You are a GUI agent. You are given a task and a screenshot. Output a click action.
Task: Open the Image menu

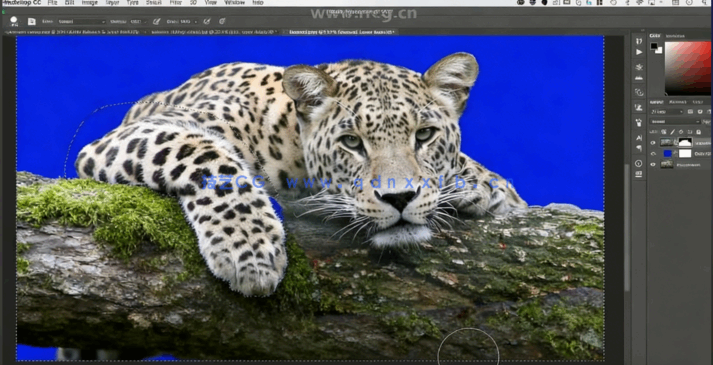pos(89,2)
